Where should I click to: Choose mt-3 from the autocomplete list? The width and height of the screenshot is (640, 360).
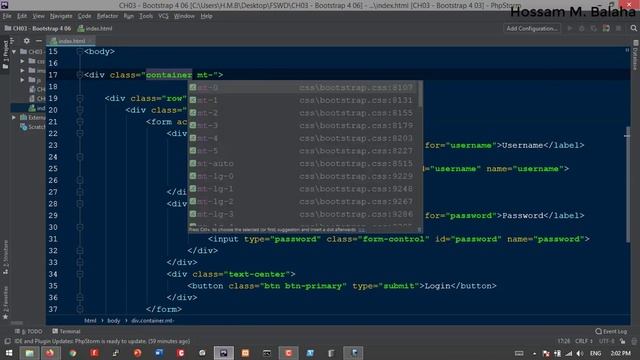tap(303, 125)
